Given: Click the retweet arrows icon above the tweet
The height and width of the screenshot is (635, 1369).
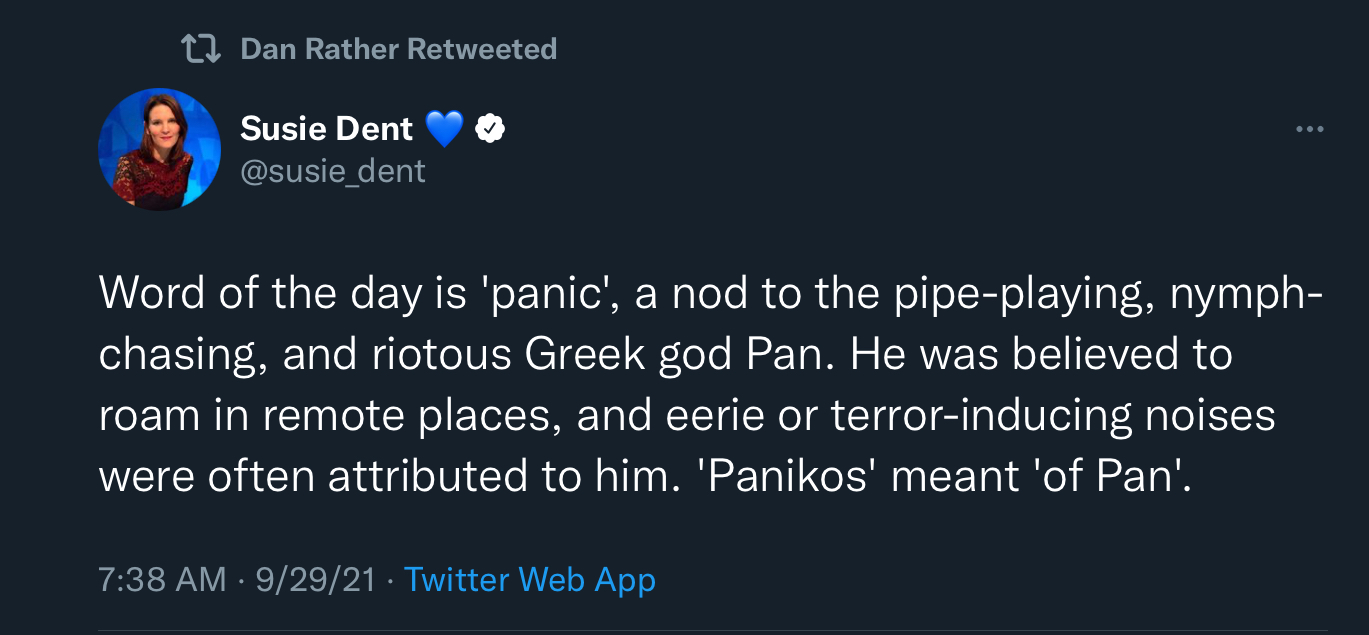Looking at the screenshot, I should pyautogui.click(x=200, y=49).
